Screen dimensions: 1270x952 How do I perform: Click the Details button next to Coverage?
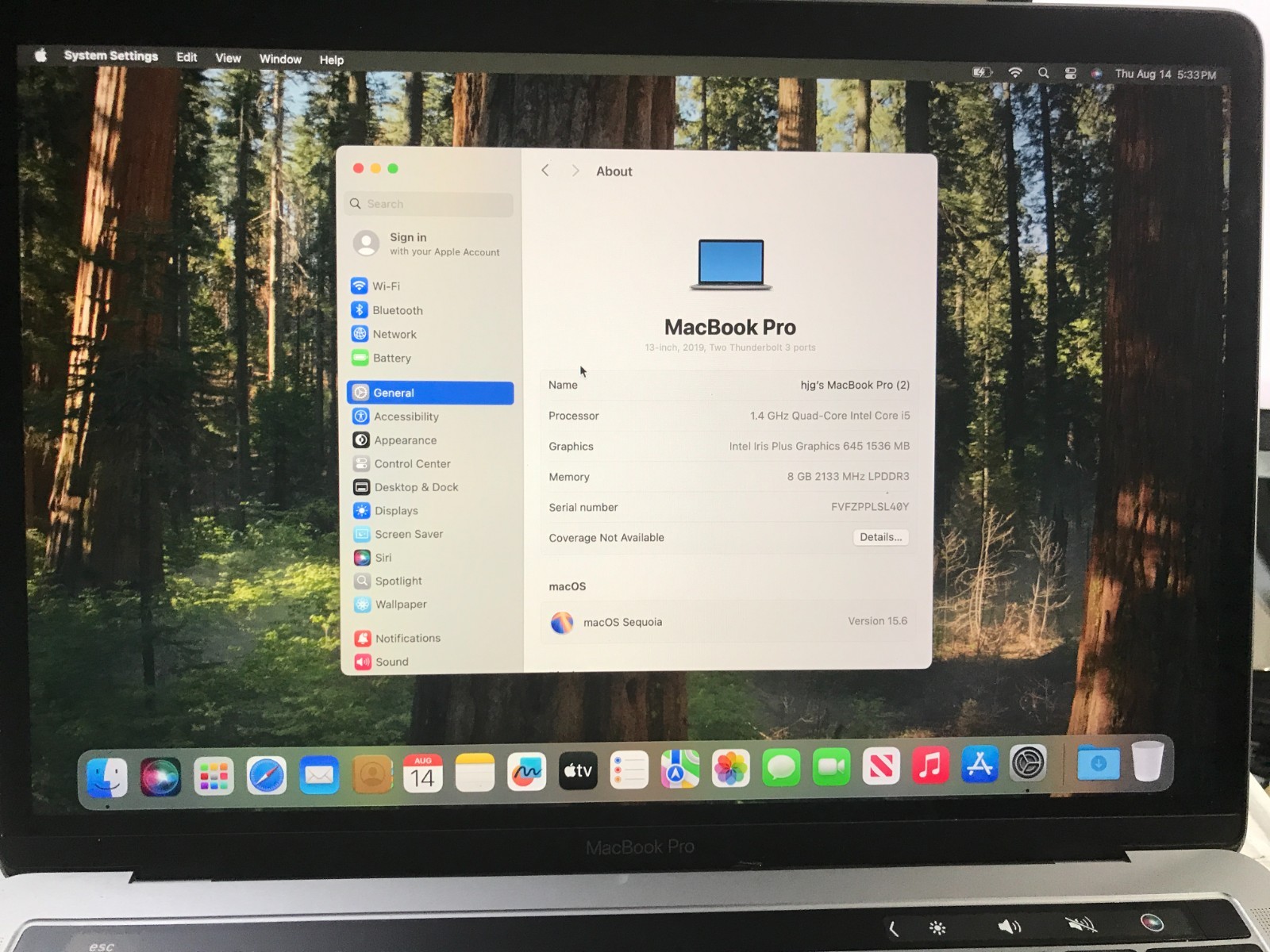coord(880,537)
